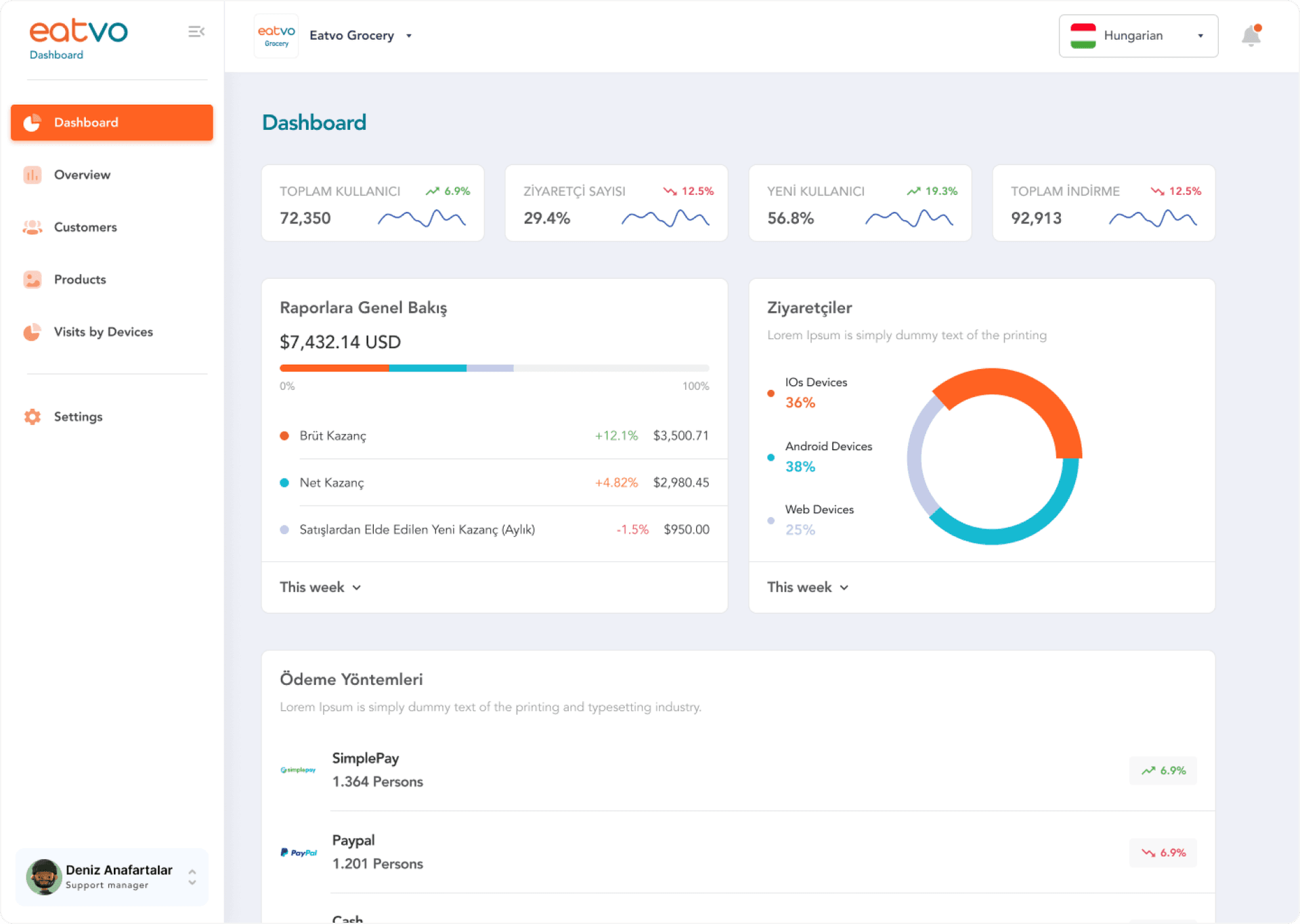Collapse the sidebar with the hamburger icon
This screenshot has height=924, width=1300.
coord(196,31)
